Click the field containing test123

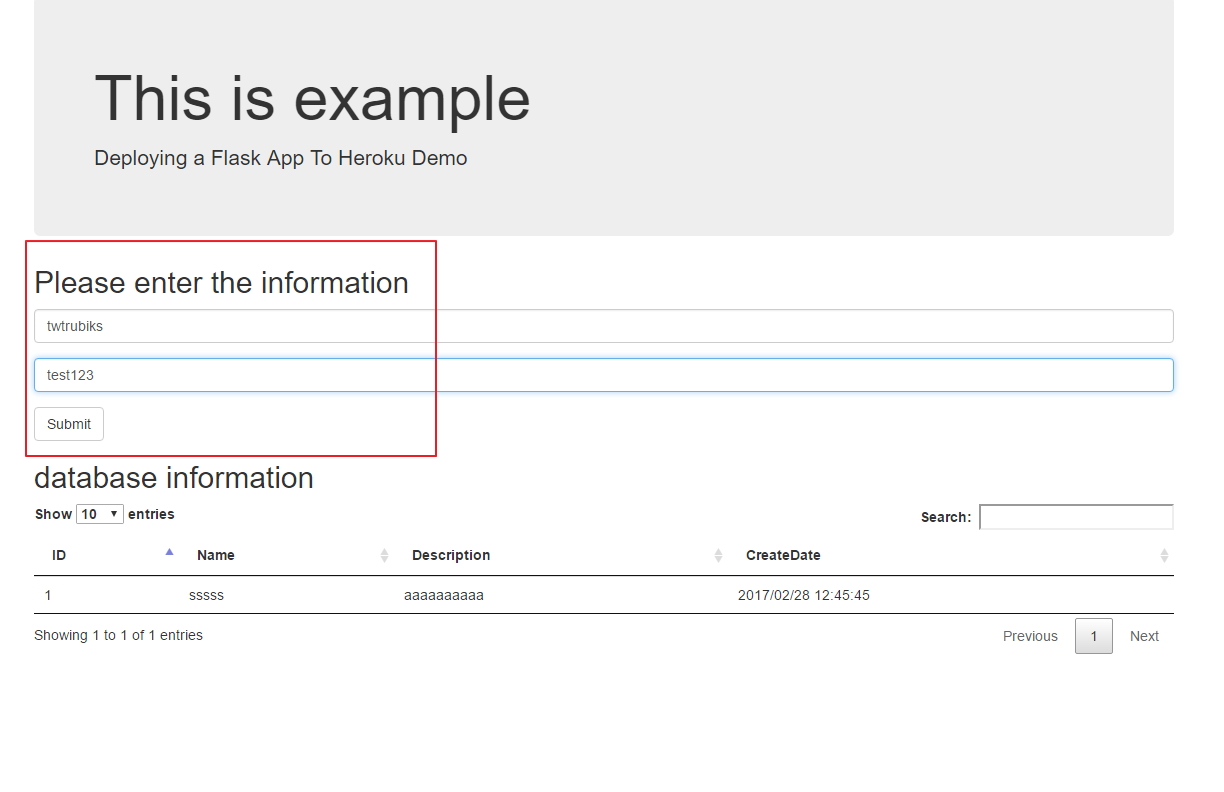[604, 375]
